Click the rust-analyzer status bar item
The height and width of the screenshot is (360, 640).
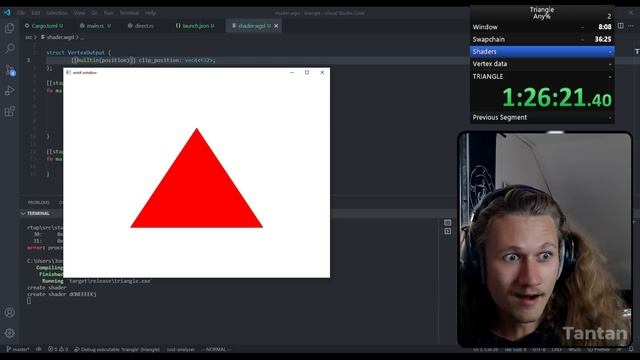181,349
